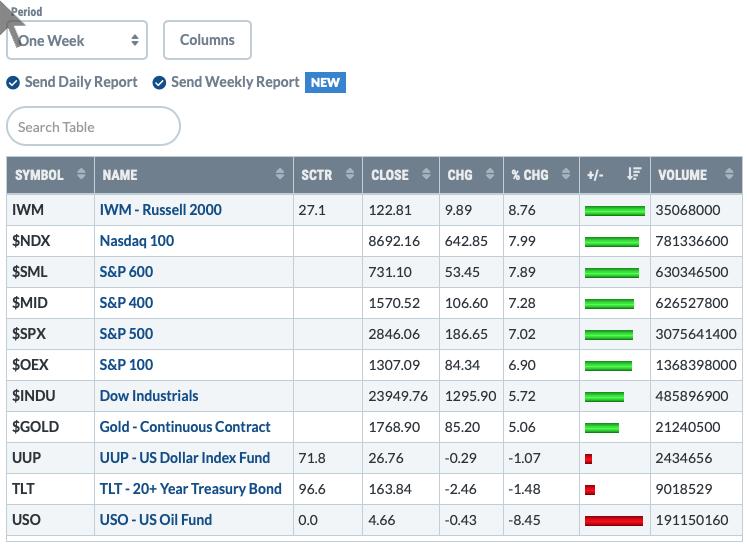Screen dimensions: 747x546
Task: Click the +/- descending sort icon
Action: 634,174
